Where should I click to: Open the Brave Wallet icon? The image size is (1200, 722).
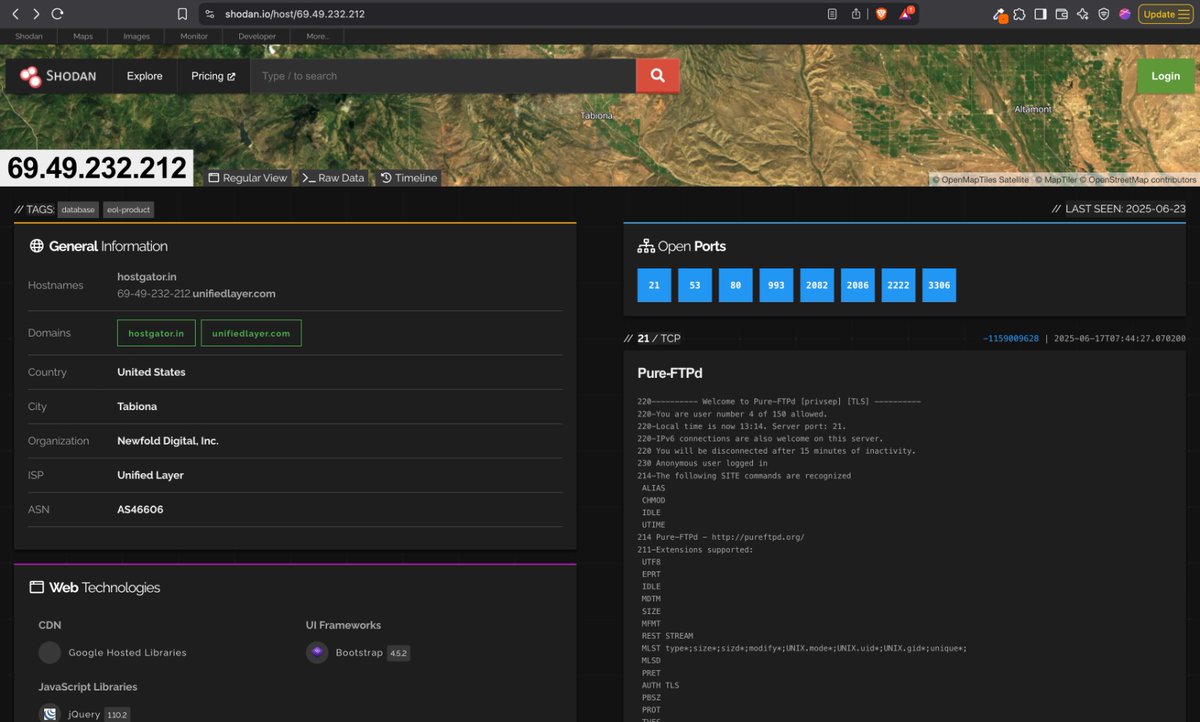(1061, 14)
